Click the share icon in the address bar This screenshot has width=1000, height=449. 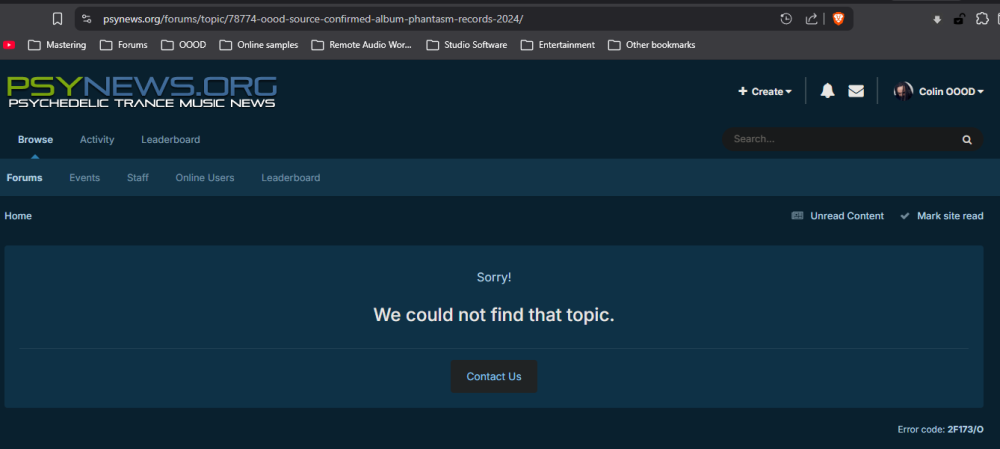[811, 19]
